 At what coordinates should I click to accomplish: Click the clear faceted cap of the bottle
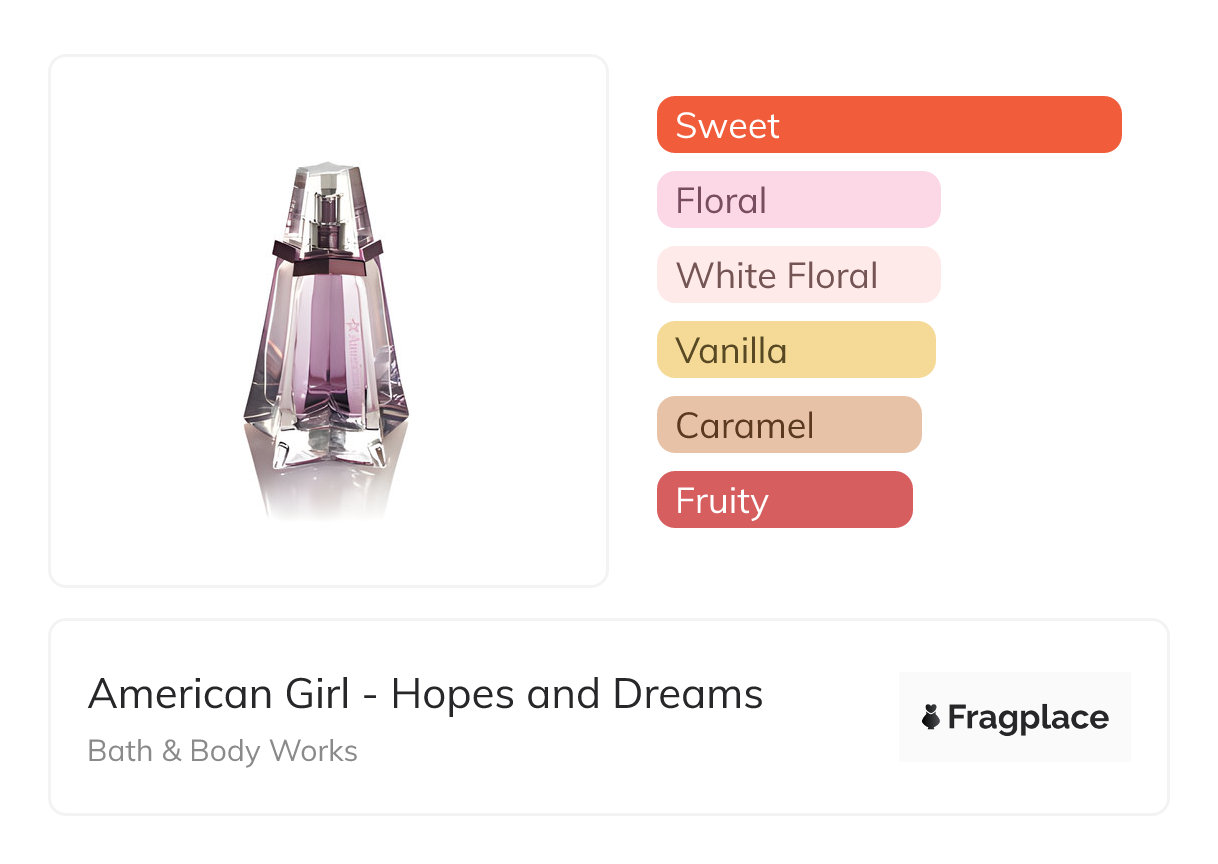click(325, 192)
